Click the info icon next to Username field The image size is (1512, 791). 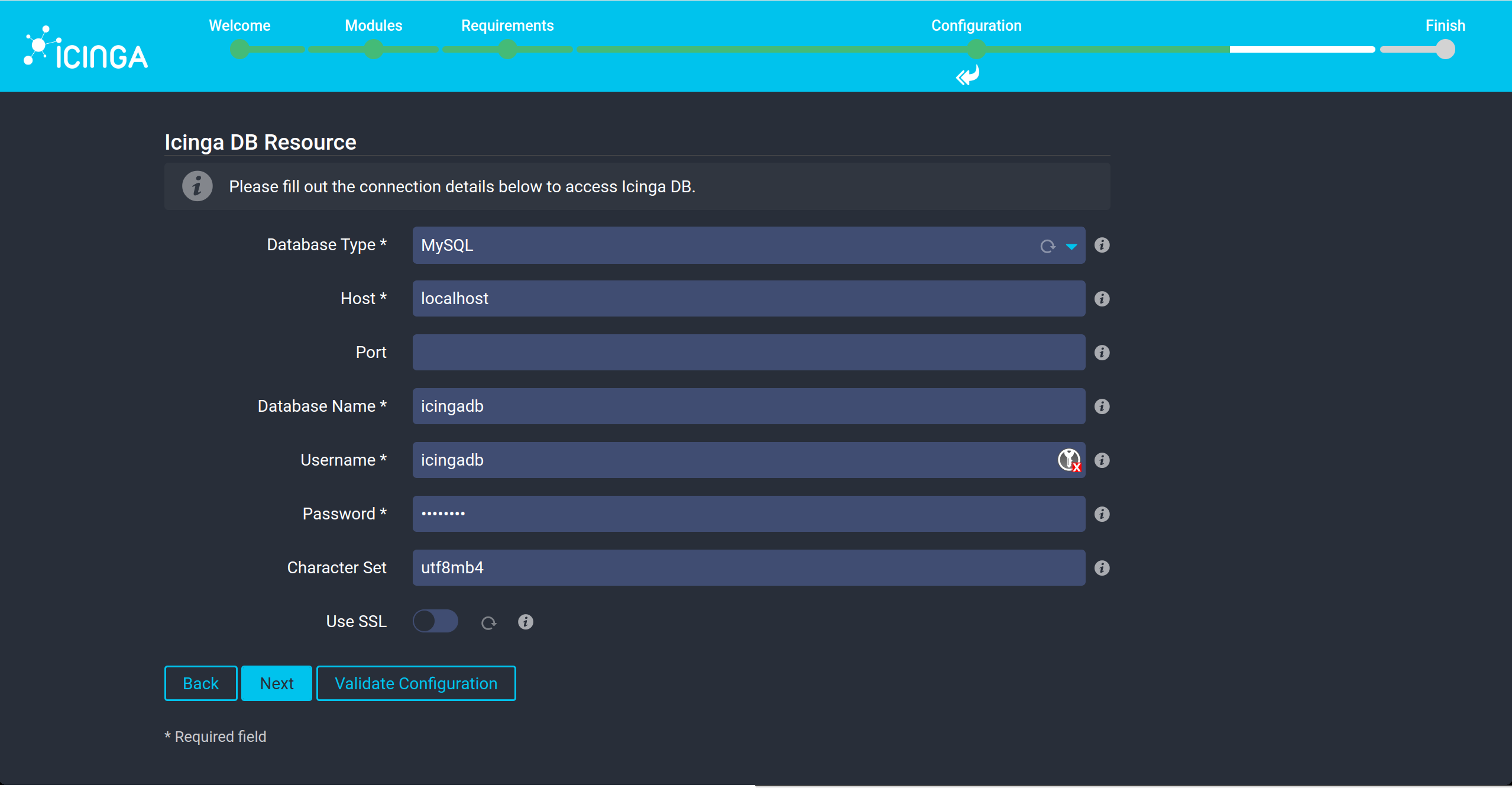(1102, 460)
